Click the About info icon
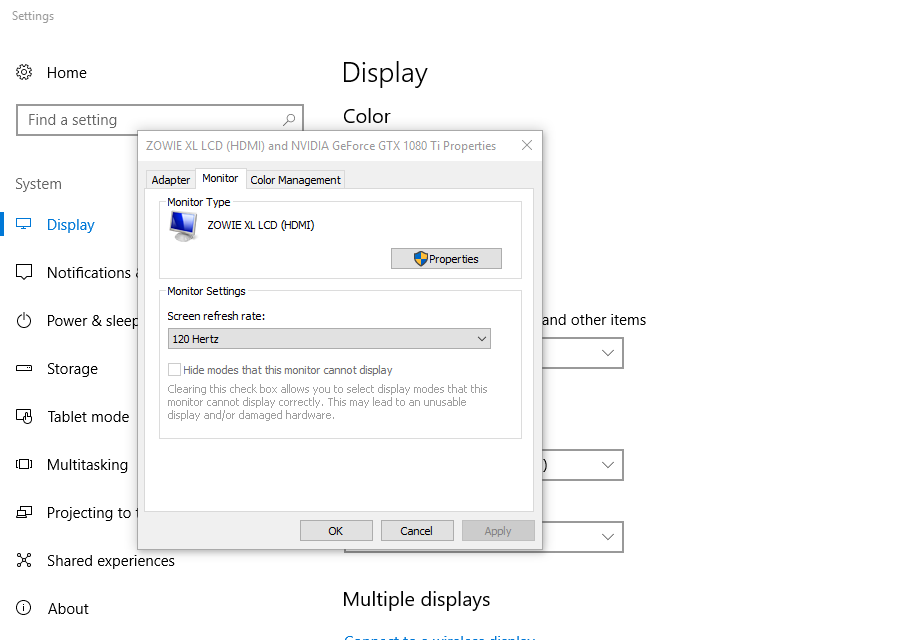 (x=24, y=608)
